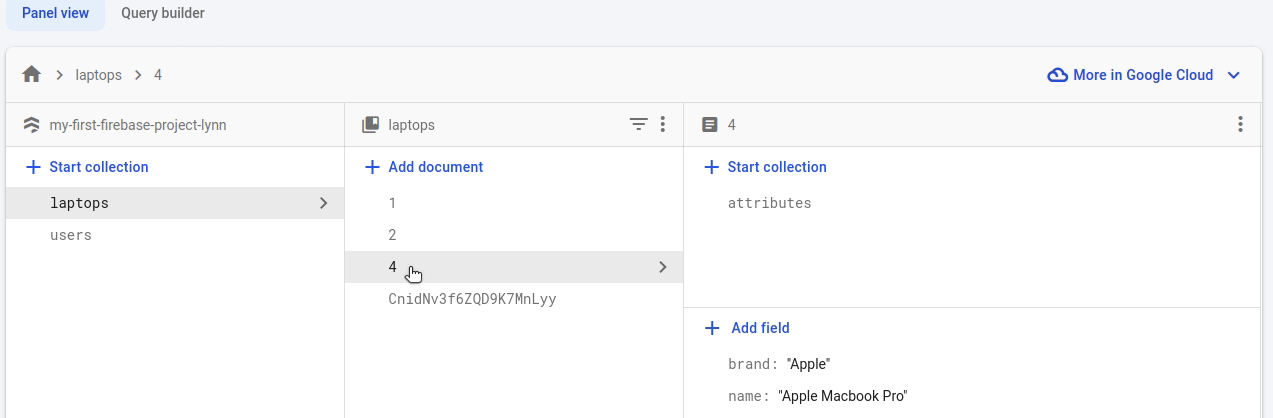The width and height of the screenshot is (1273, 418).
Task: Click laptops in the breadcrumb path
Action: click(98, 75)
